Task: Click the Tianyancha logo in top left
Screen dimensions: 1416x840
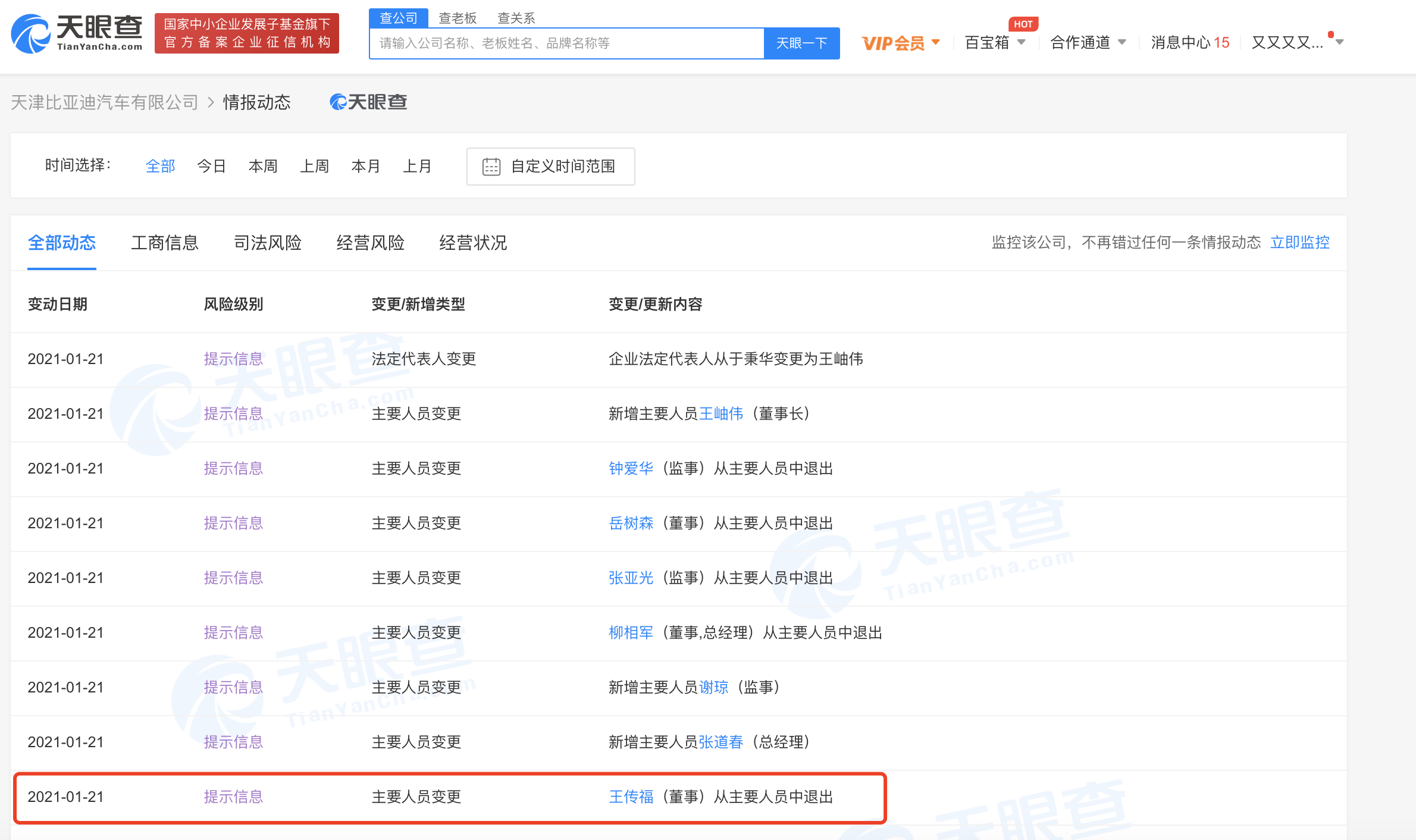Action: click(76, 34)
